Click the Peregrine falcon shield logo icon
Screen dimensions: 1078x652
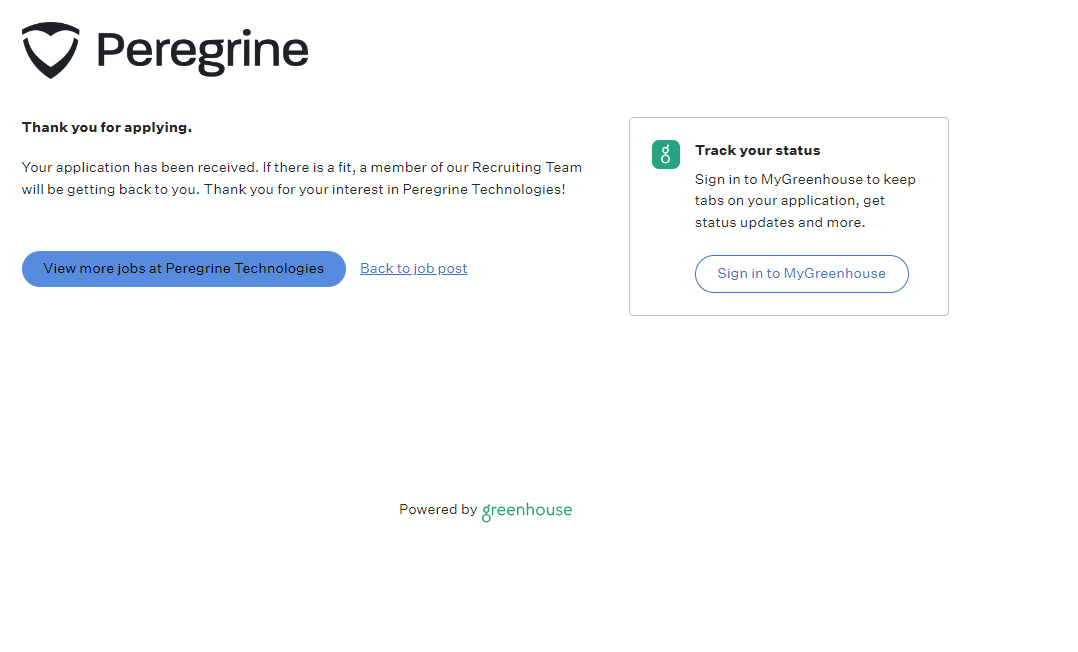[x=51, y=50]
